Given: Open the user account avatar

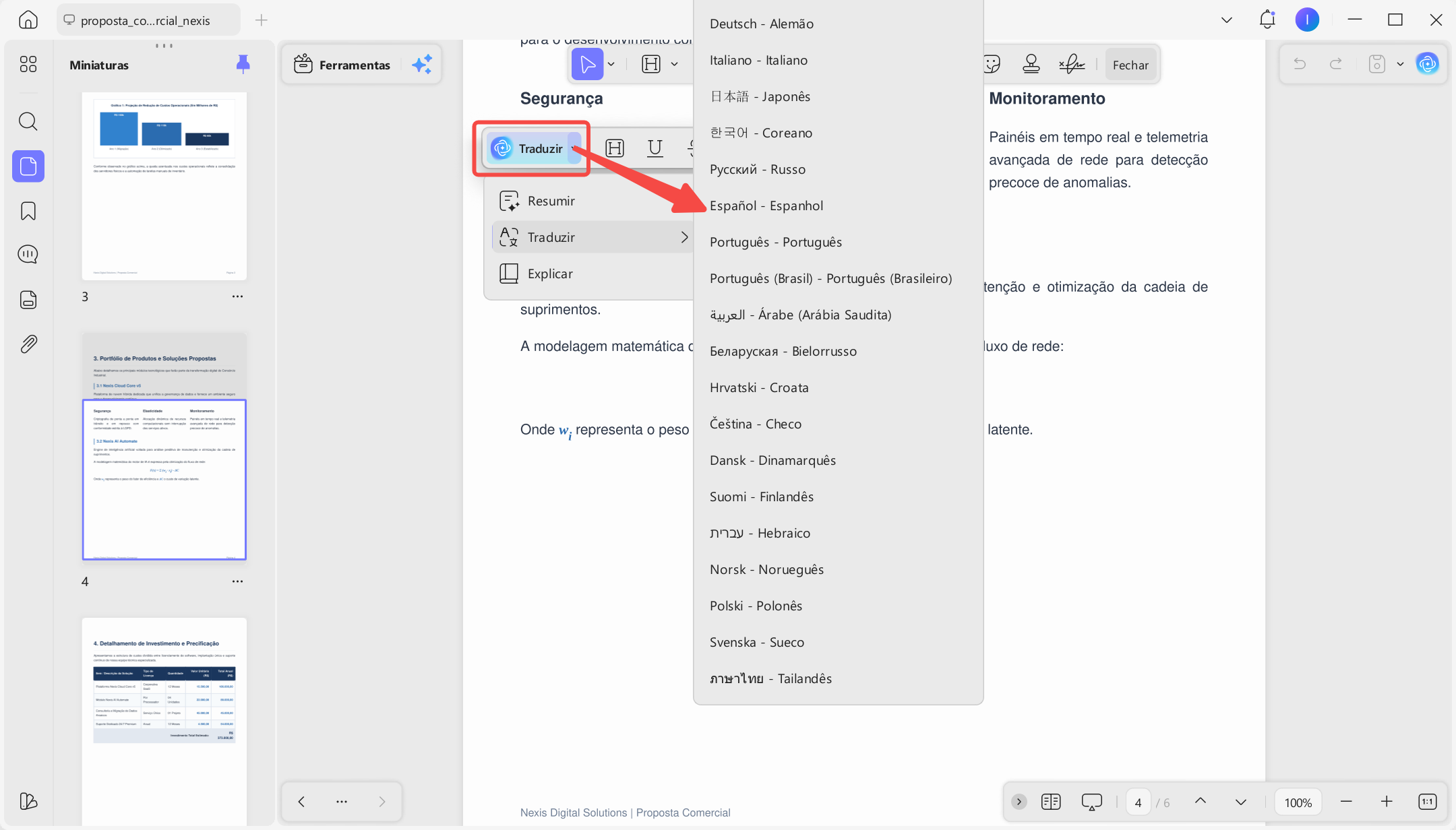Looking at the screenshot, I should [x=1307, y=20].
